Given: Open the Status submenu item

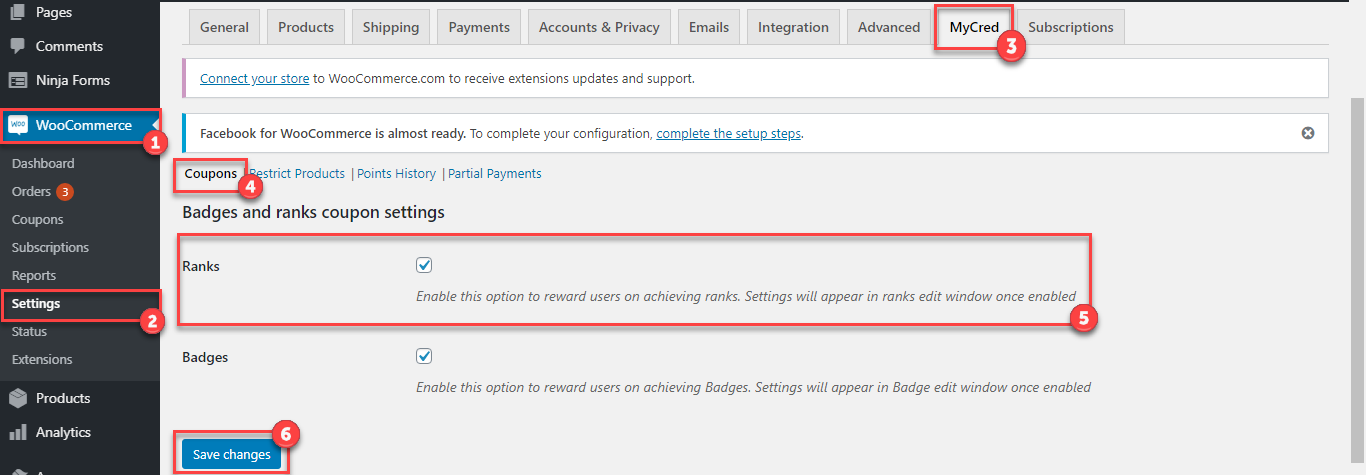Looking at the screenshot, I should [x=29, y=331].
